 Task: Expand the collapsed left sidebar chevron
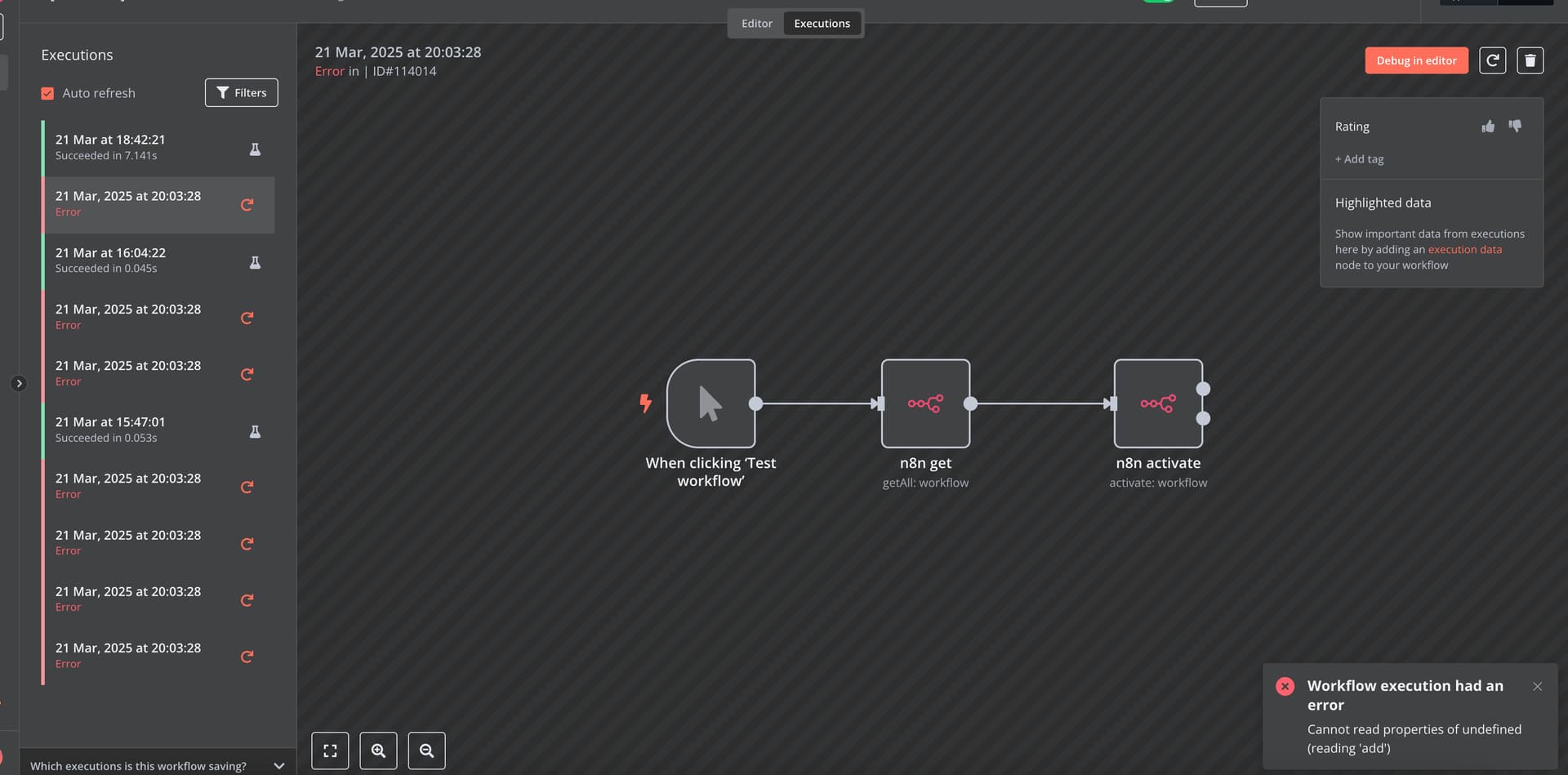(x=19, y=383)
